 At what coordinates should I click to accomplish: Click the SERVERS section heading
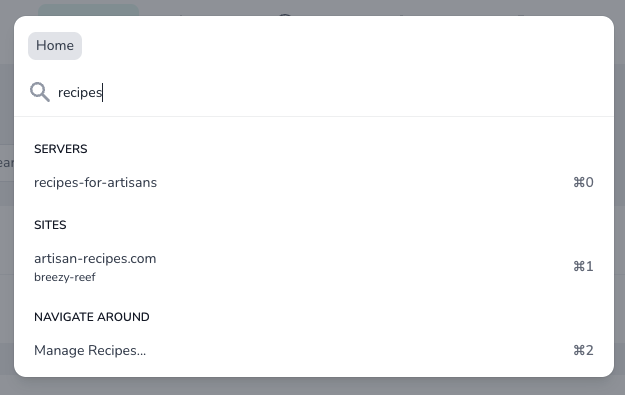click(x=61, y=149)
